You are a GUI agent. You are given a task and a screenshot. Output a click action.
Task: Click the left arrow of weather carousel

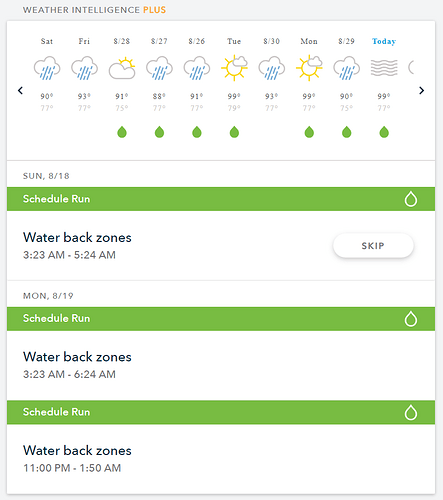coord(20,90)
